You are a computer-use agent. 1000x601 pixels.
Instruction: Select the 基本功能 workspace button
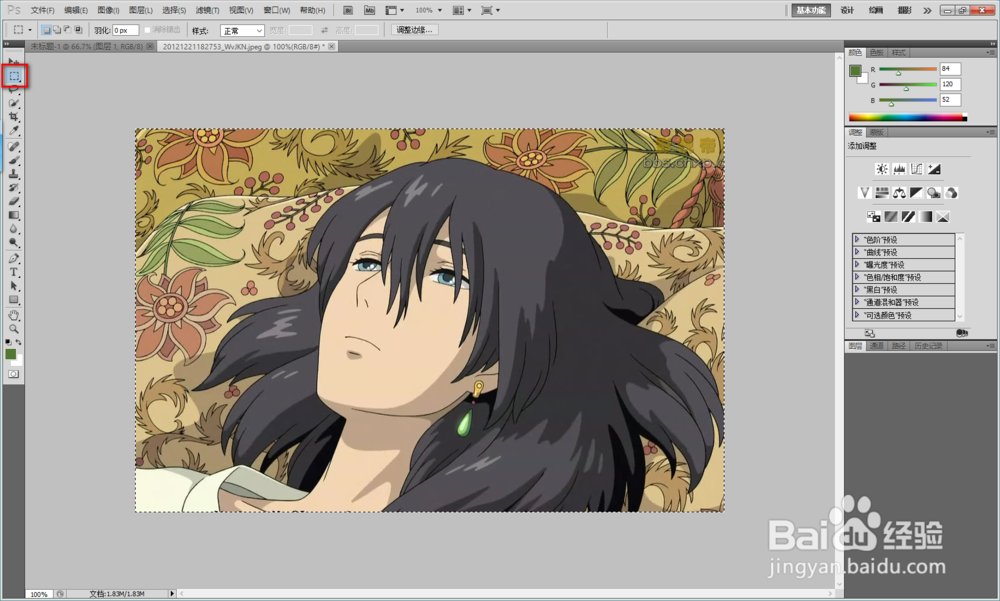tap(811, 10)
